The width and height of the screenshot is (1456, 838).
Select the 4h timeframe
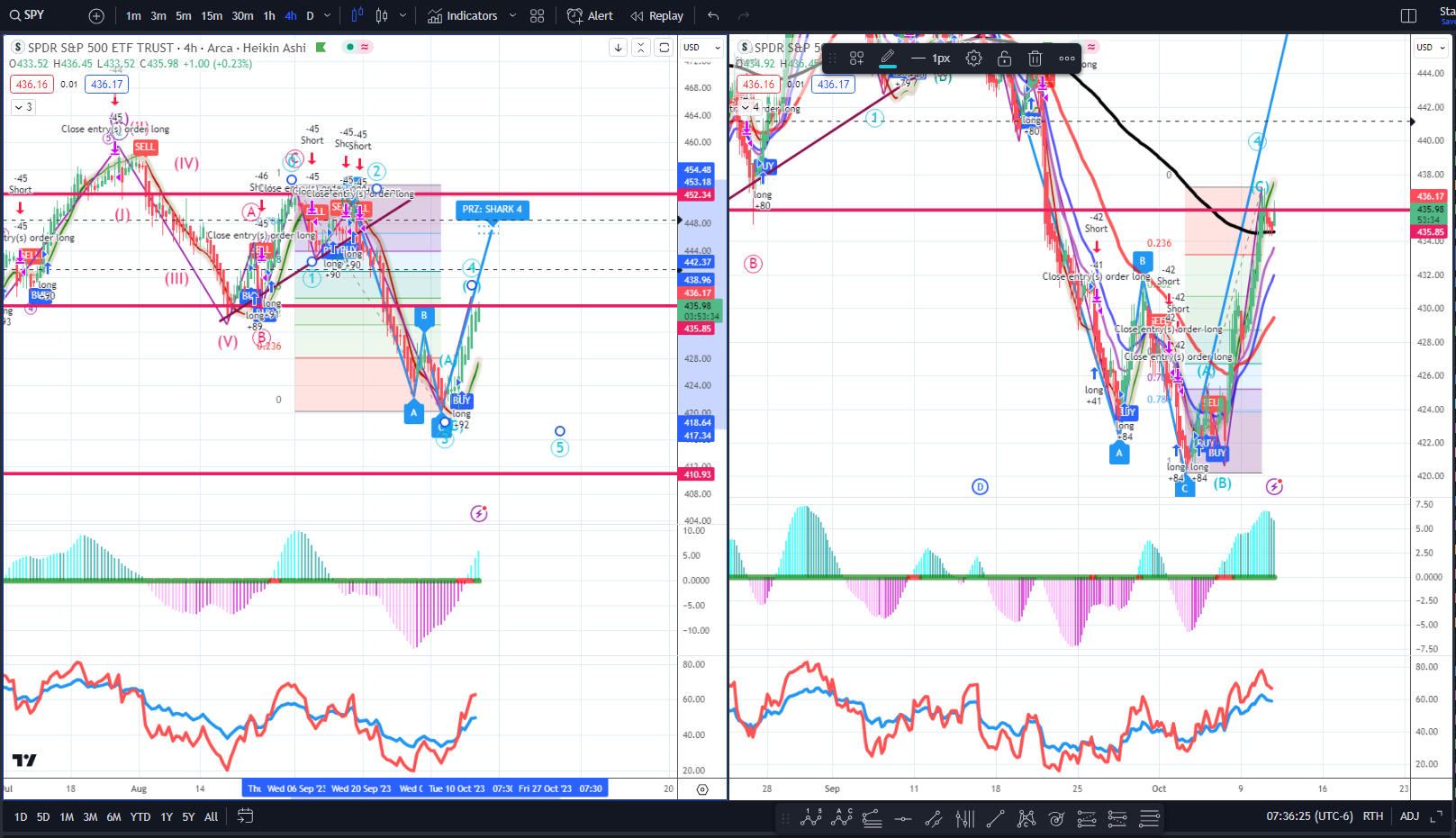coord(291,15)
